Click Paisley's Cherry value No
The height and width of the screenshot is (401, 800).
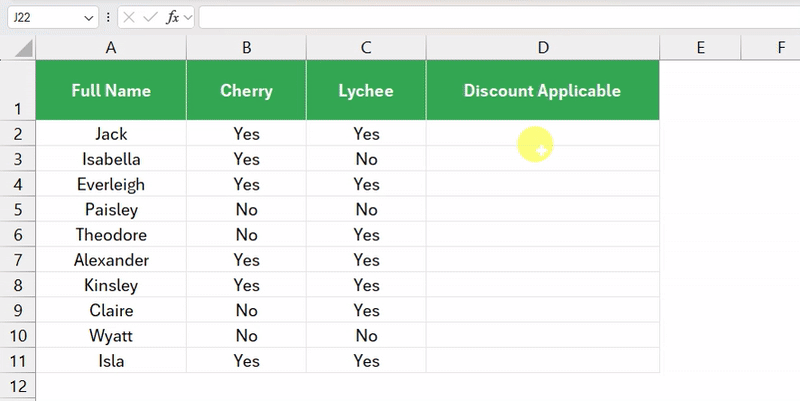tap(246, 209)
